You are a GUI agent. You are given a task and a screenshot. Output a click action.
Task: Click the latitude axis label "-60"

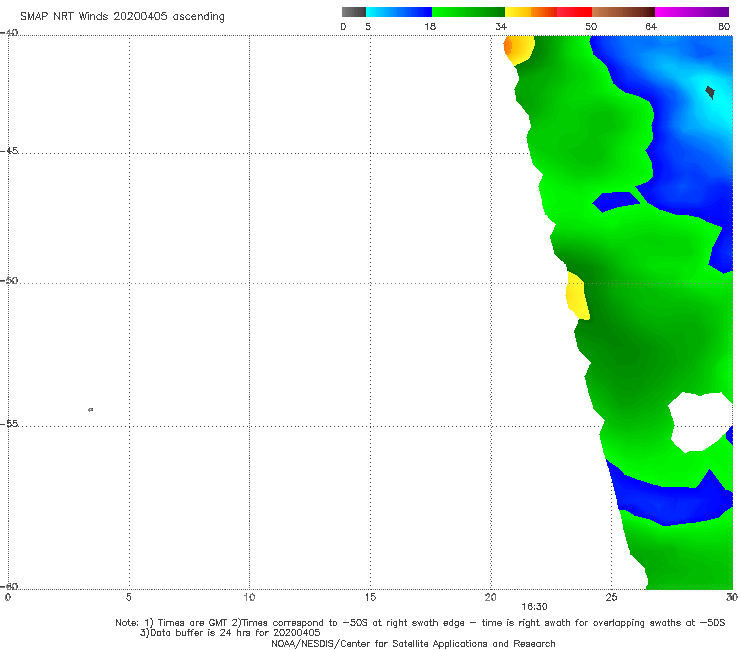[x=9, y=586]
